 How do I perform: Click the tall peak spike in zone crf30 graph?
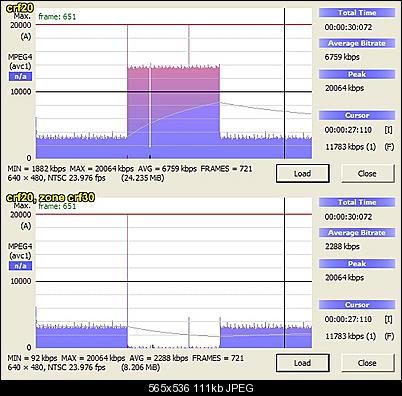pyautogui.click(x=127, y=281)
